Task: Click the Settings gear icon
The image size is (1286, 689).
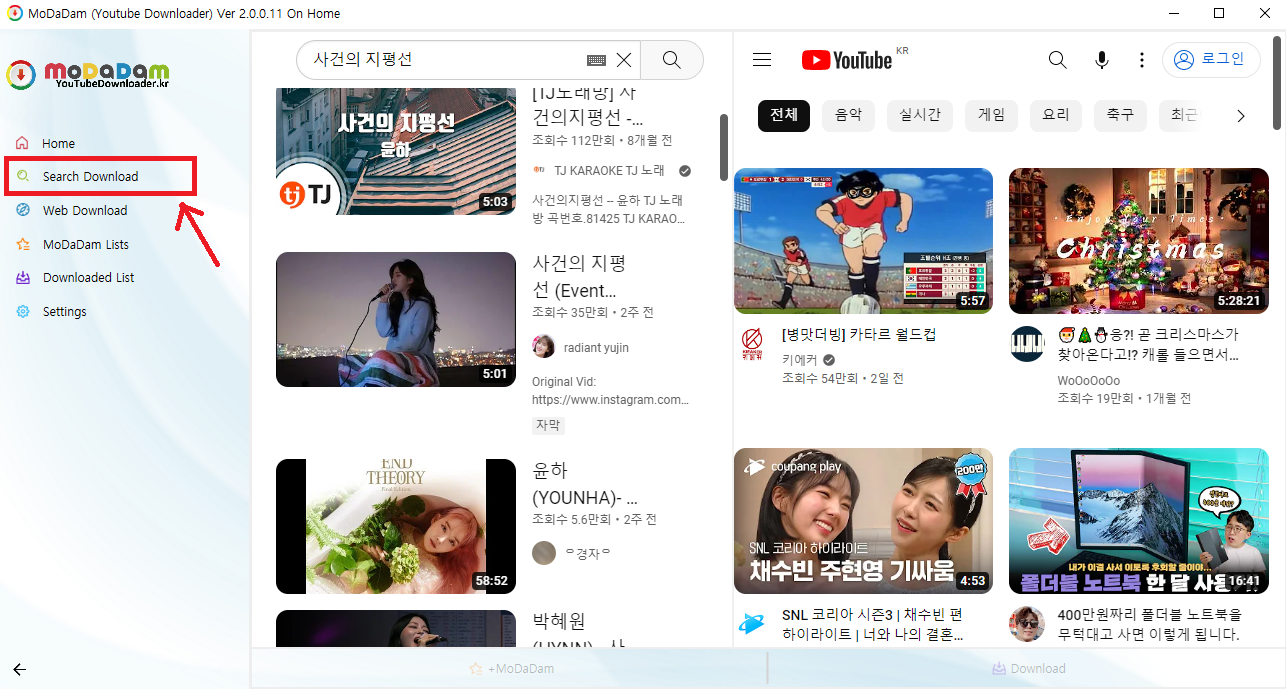Action: coord(22,311)
